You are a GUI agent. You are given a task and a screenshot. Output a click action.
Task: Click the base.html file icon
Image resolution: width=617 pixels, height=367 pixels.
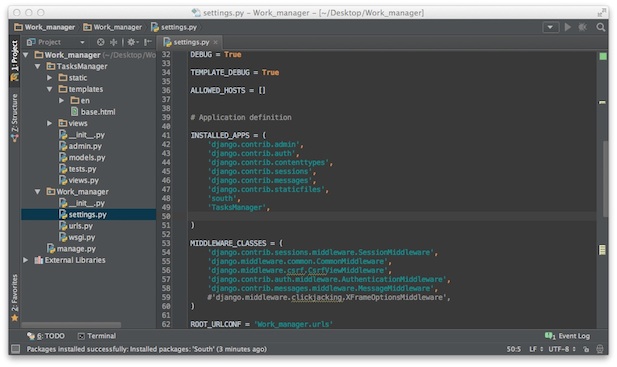click(x=74, y=112)
